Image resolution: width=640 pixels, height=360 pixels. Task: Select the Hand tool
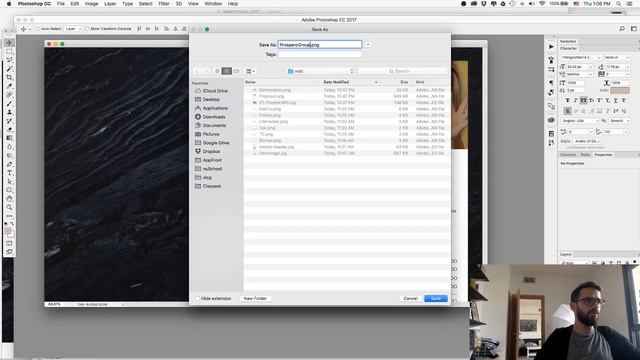(x=9, y=199)
